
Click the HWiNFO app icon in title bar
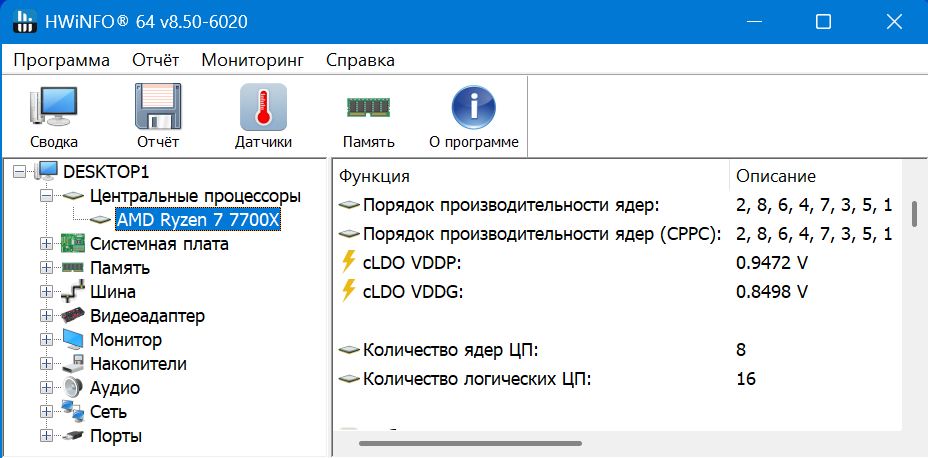24,22
